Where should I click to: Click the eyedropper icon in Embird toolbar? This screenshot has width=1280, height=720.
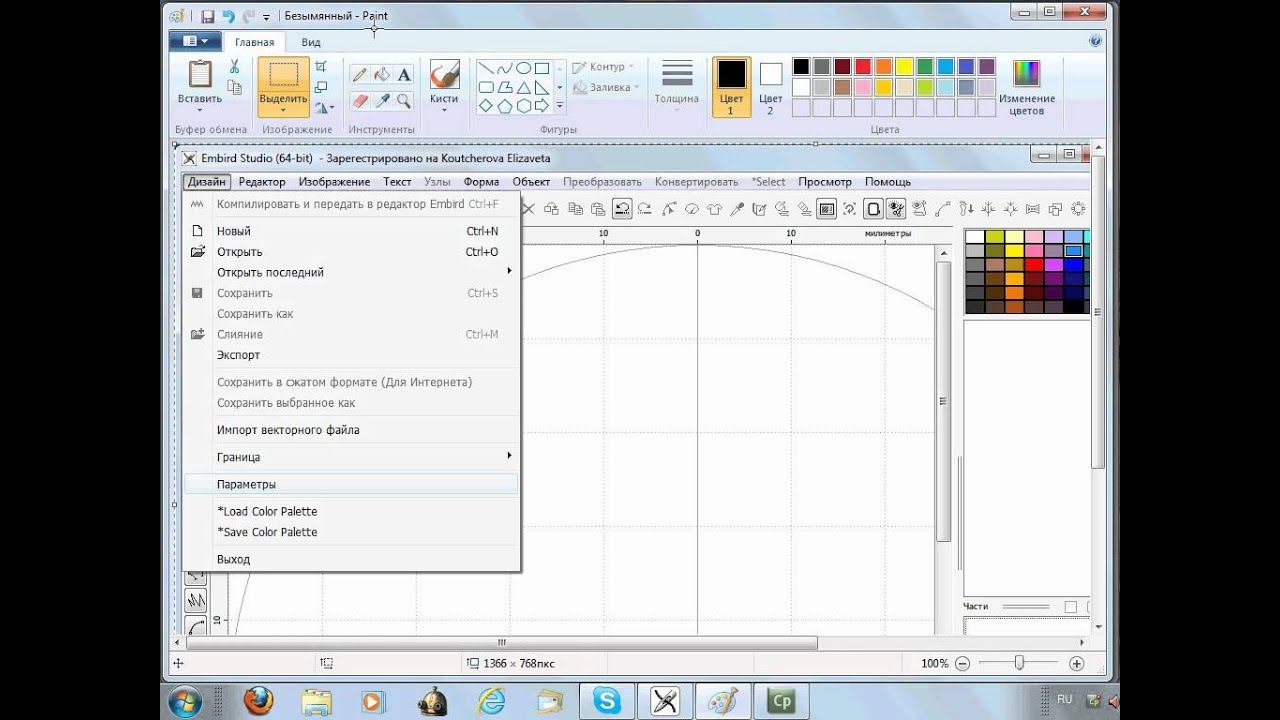[x=737, y=209]
